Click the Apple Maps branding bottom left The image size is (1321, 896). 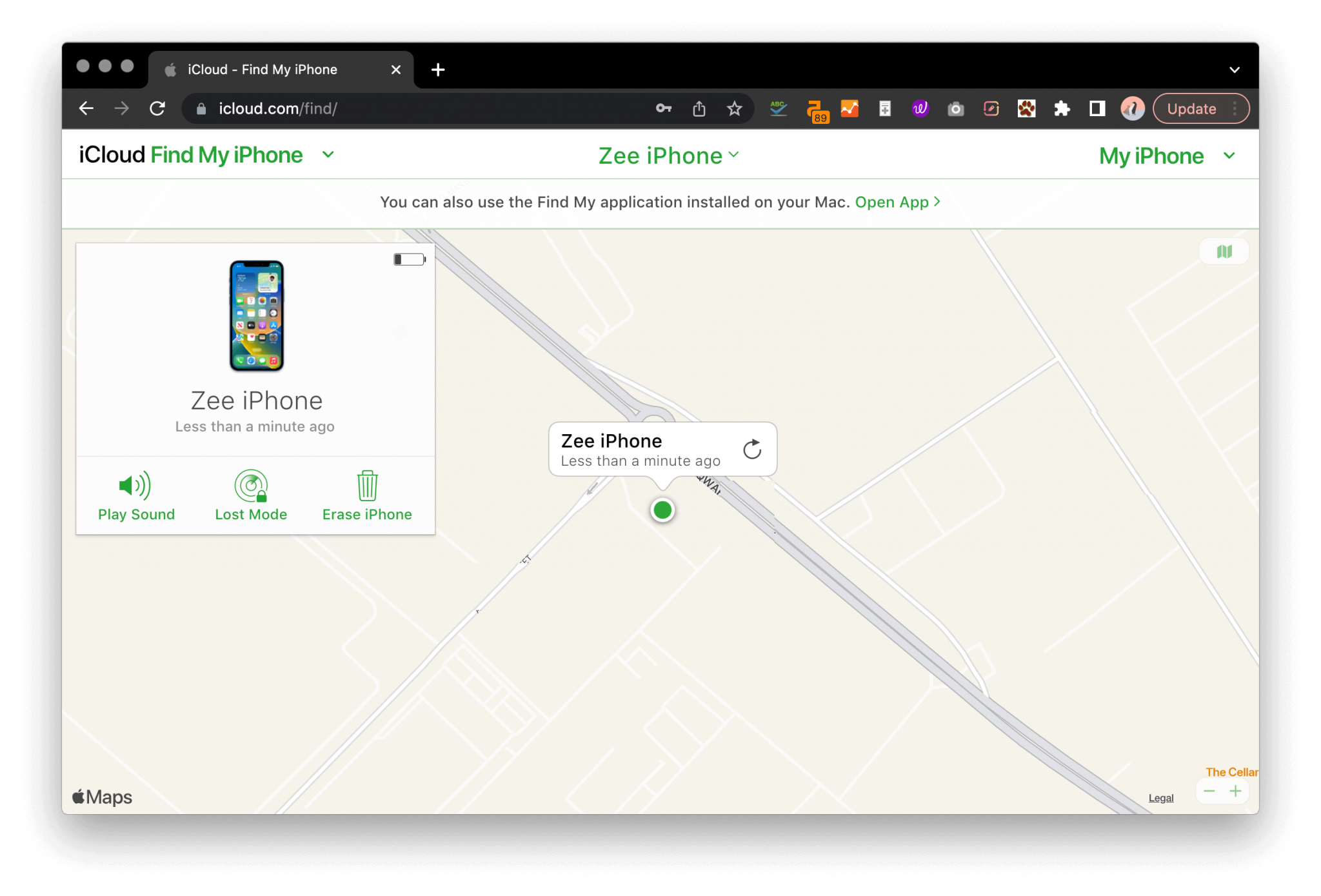[102, 797]
